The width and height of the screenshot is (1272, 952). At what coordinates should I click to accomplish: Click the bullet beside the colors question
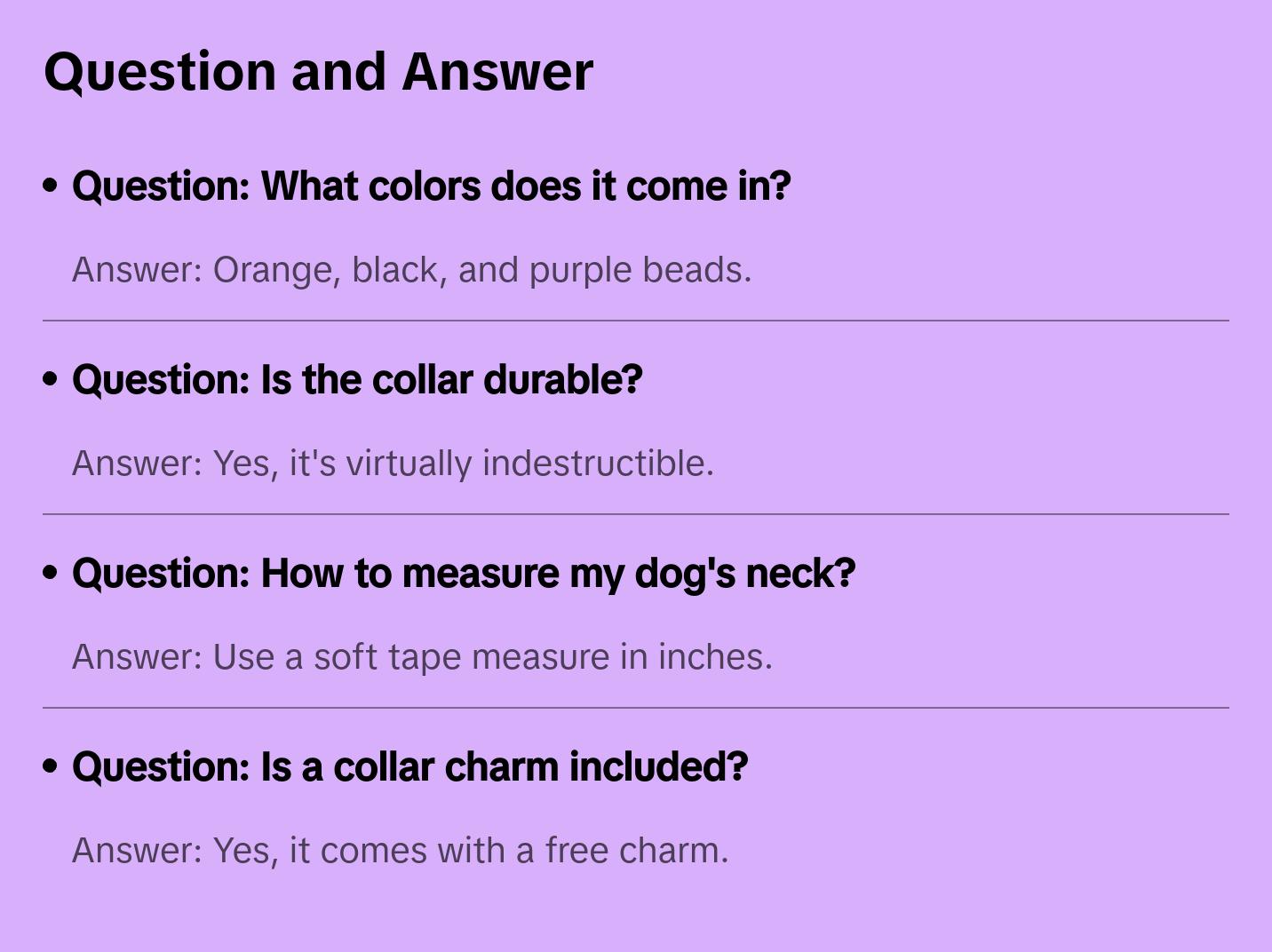(51, 186)
